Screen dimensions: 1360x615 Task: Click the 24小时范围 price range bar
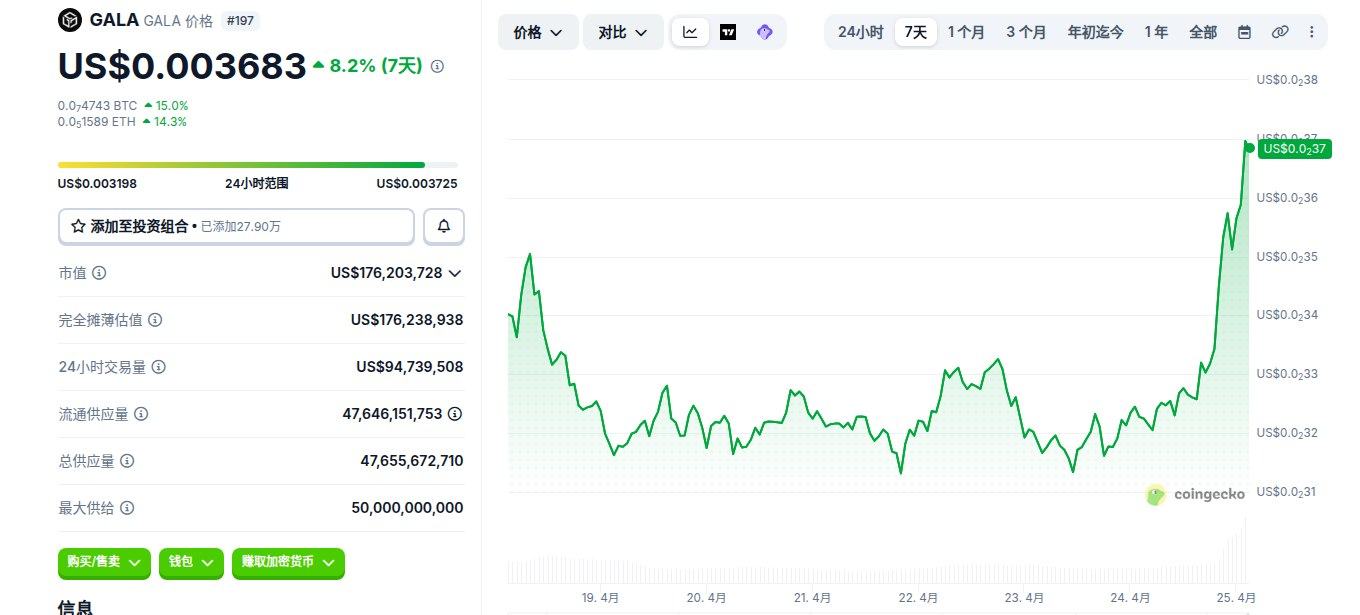(258, 165)
